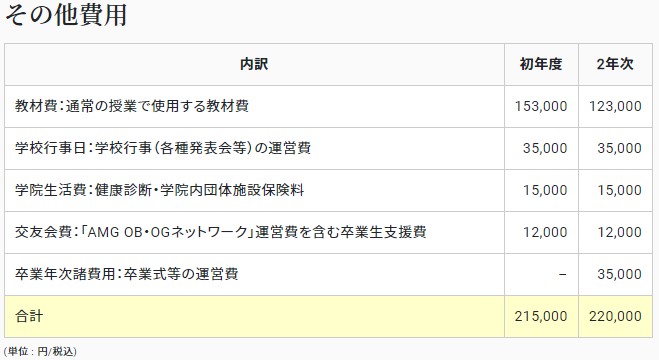The width and height of the screenshot is (659, 360).
Task: Click first-year 15,000 student life fee
Action: [x=545, y=190]
